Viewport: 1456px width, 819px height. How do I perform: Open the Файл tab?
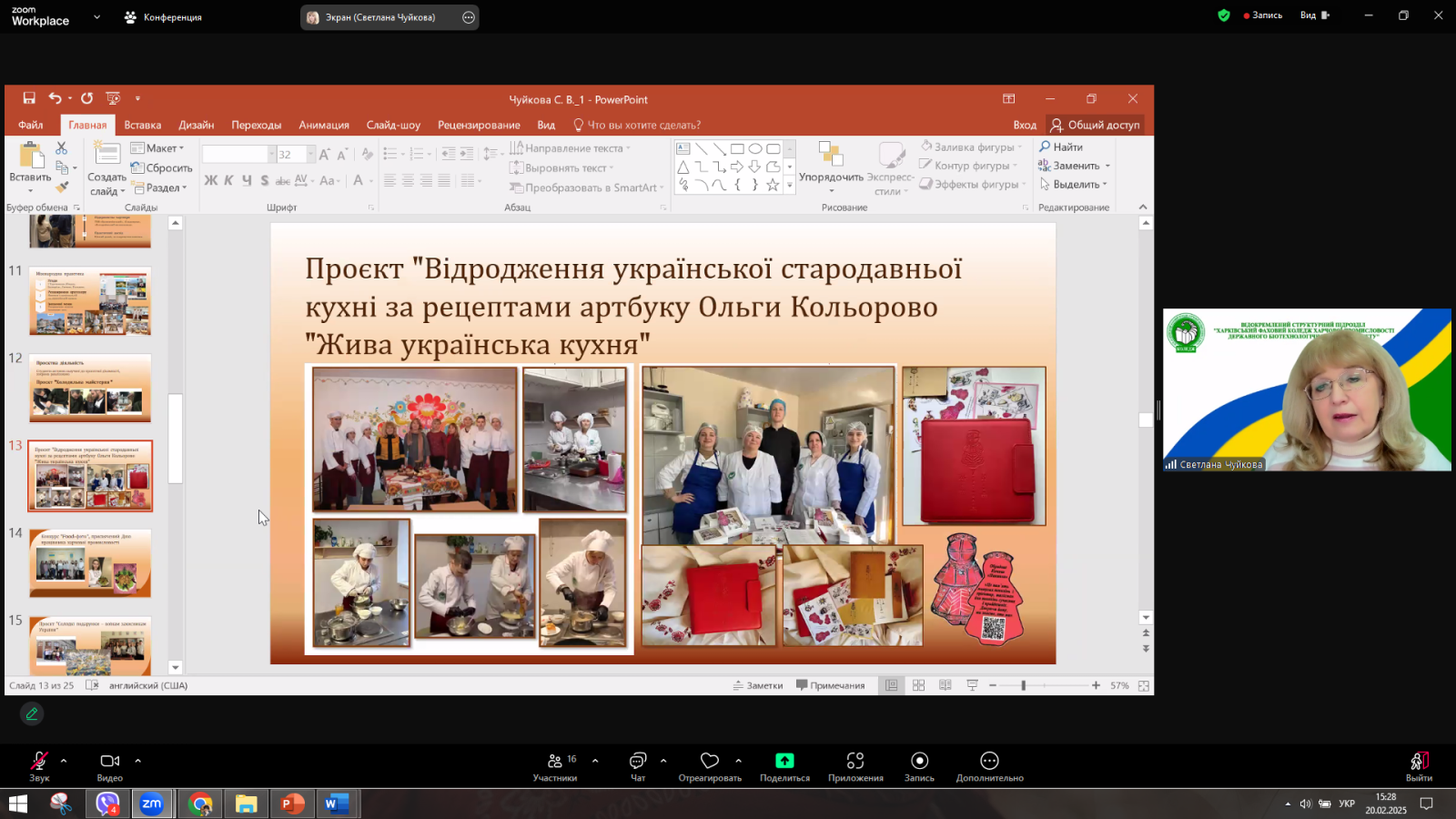click(x=30, y=125)
